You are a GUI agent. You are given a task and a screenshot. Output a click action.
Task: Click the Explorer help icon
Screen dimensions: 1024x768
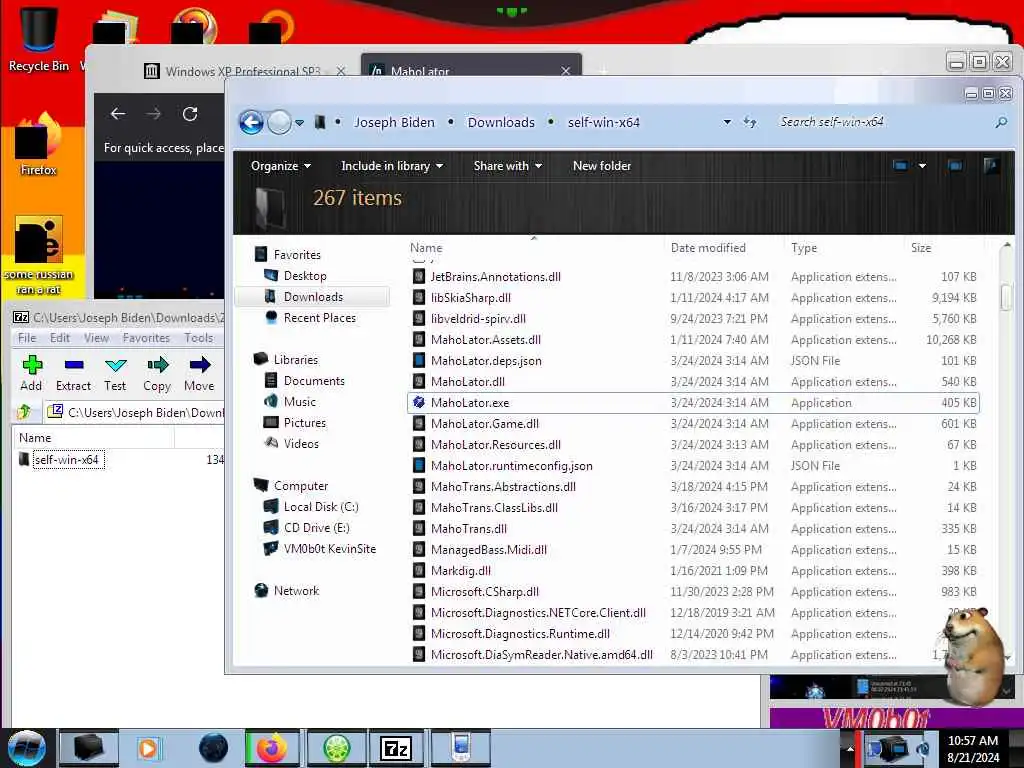(991, 165)
